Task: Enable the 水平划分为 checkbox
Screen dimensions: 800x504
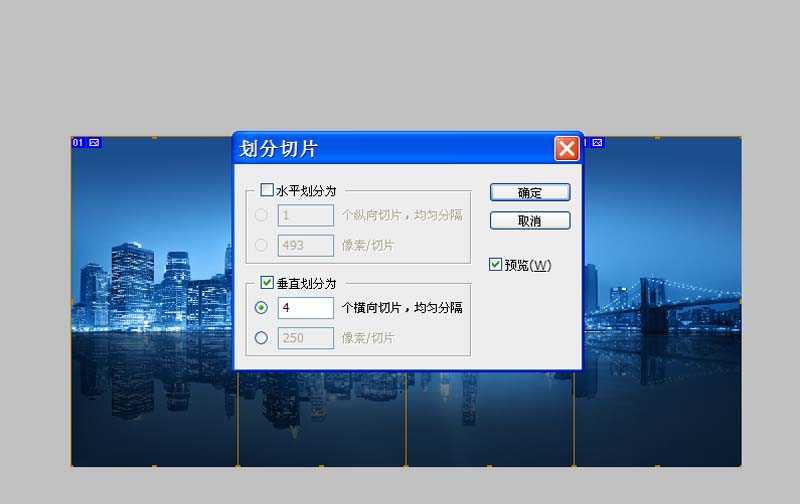Action: pyautogui.click(x=267, y=190)
